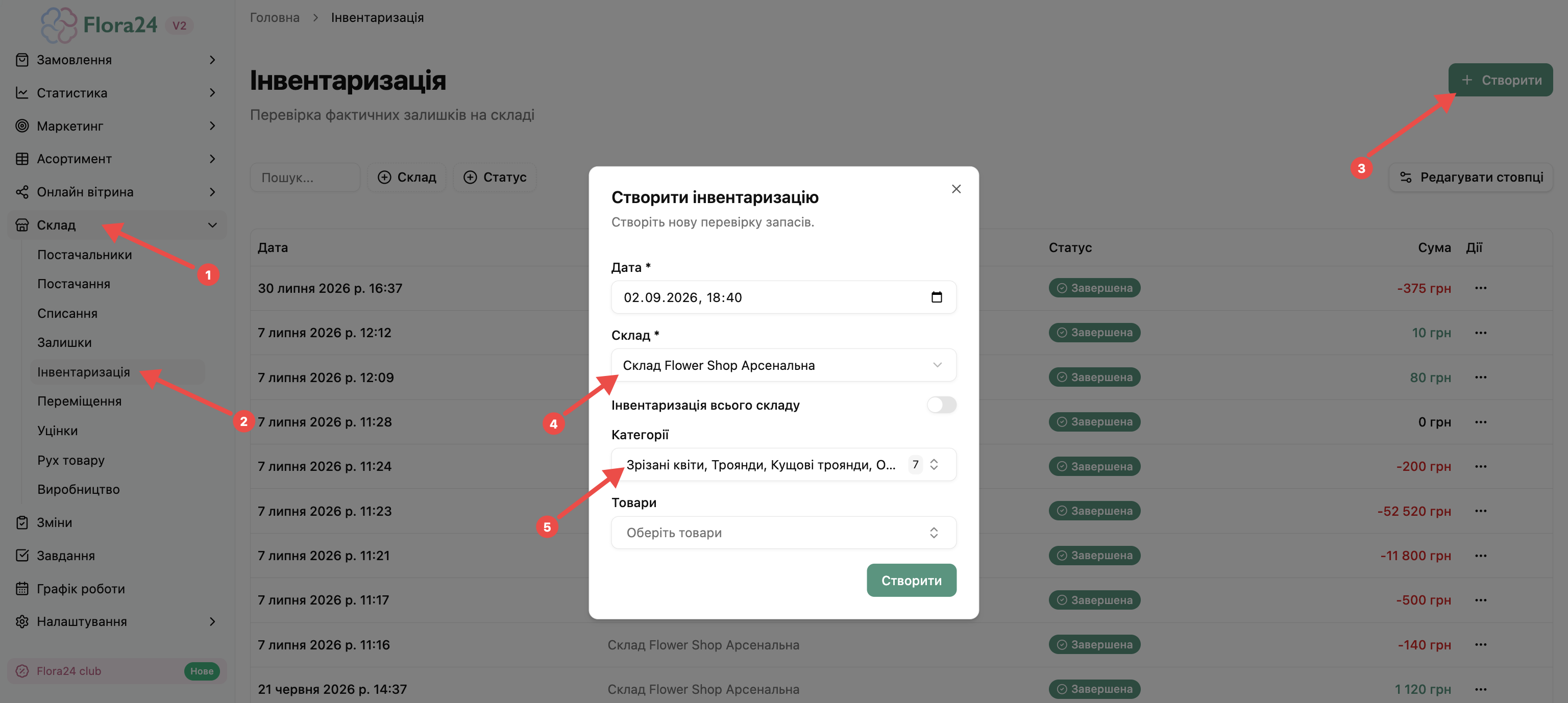Click the Замовлення shopping bag icon

(x=22, y=60)
